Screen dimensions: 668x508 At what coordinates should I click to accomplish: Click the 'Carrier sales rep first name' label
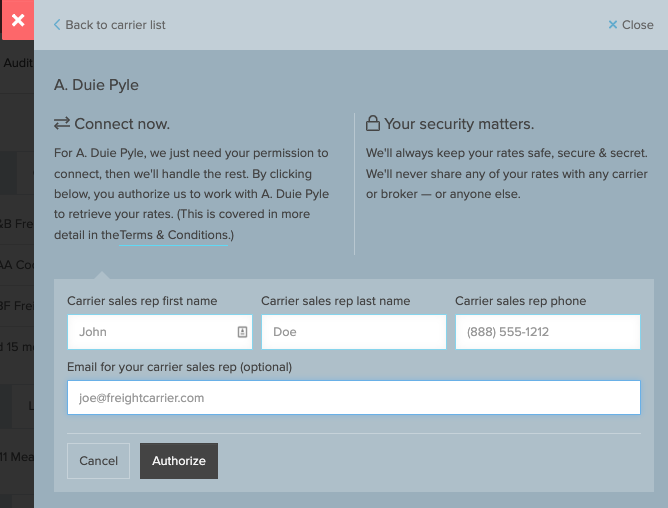(x=142, y=301)
